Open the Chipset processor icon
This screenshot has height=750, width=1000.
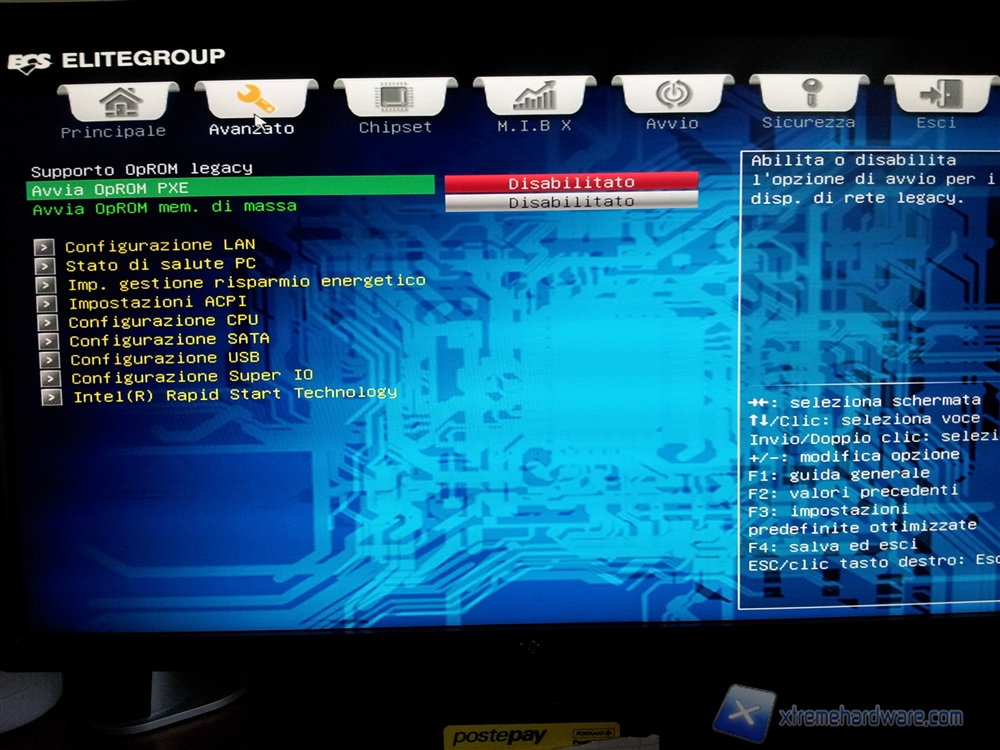click(395, 98)
